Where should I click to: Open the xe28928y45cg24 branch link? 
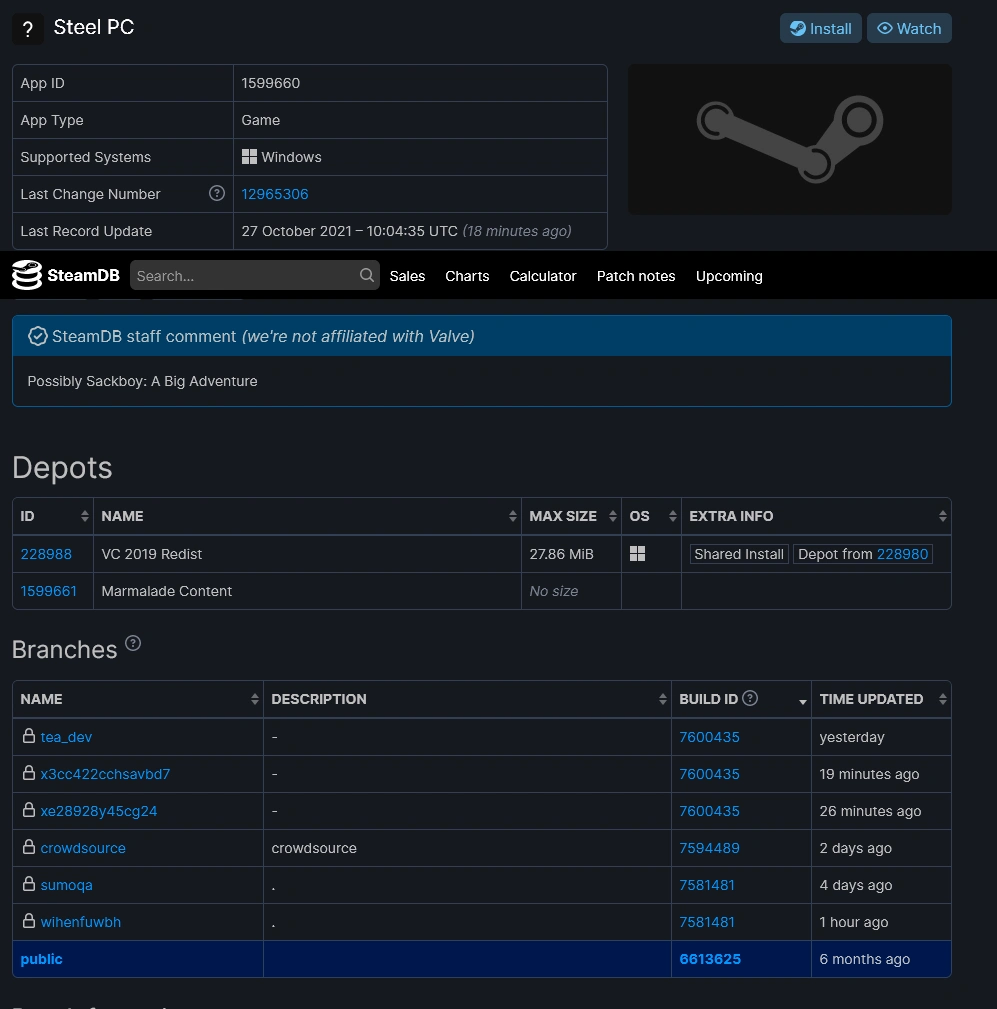tap(98, 811)
